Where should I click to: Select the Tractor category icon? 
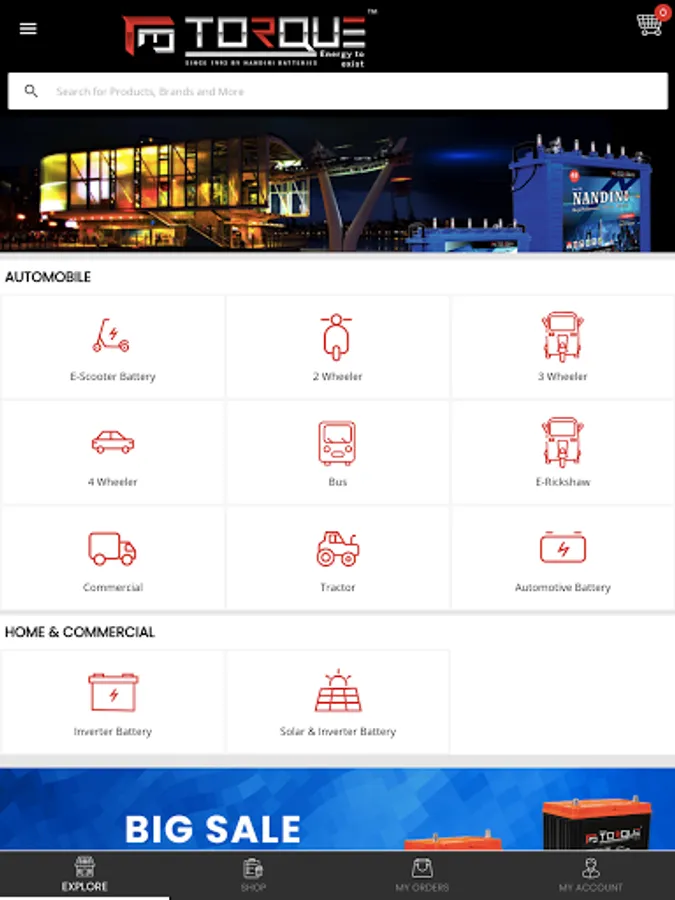point(338,549)
